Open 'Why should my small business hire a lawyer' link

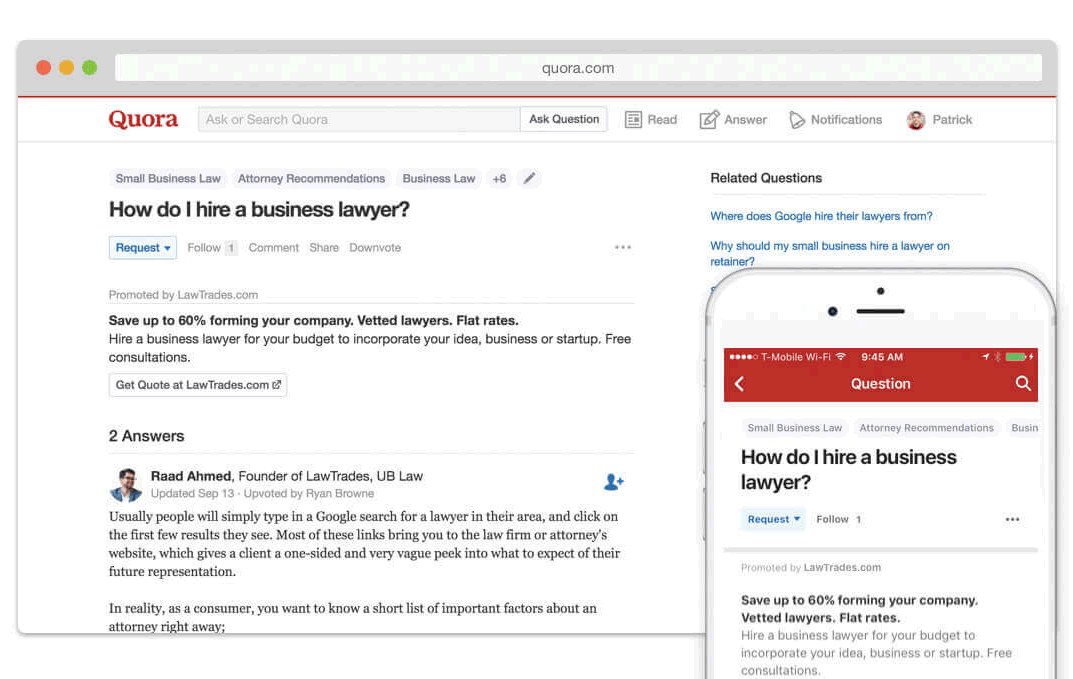click(829, 253)
